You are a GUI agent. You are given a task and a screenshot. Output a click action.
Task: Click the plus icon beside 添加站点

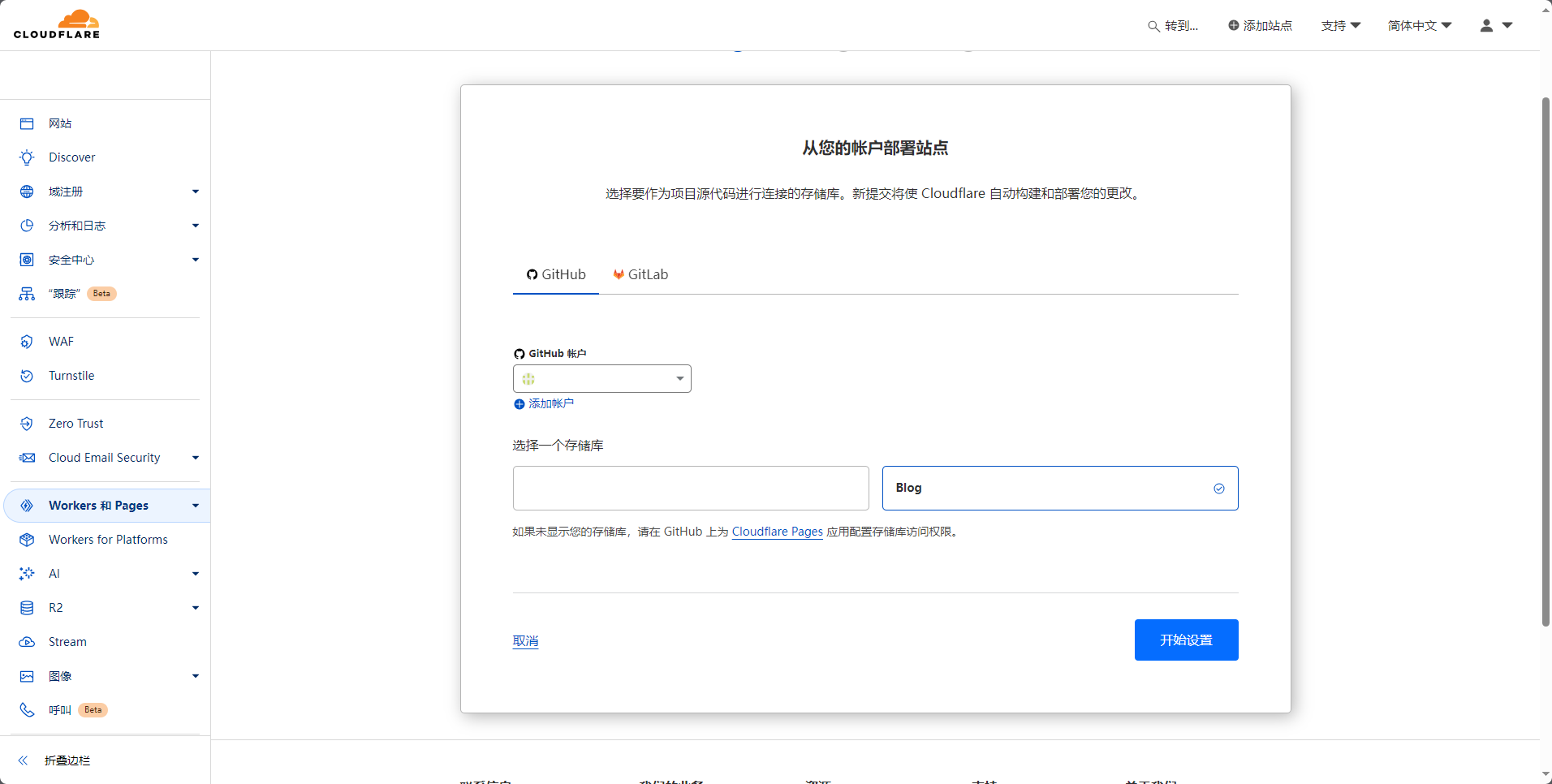1233,25
